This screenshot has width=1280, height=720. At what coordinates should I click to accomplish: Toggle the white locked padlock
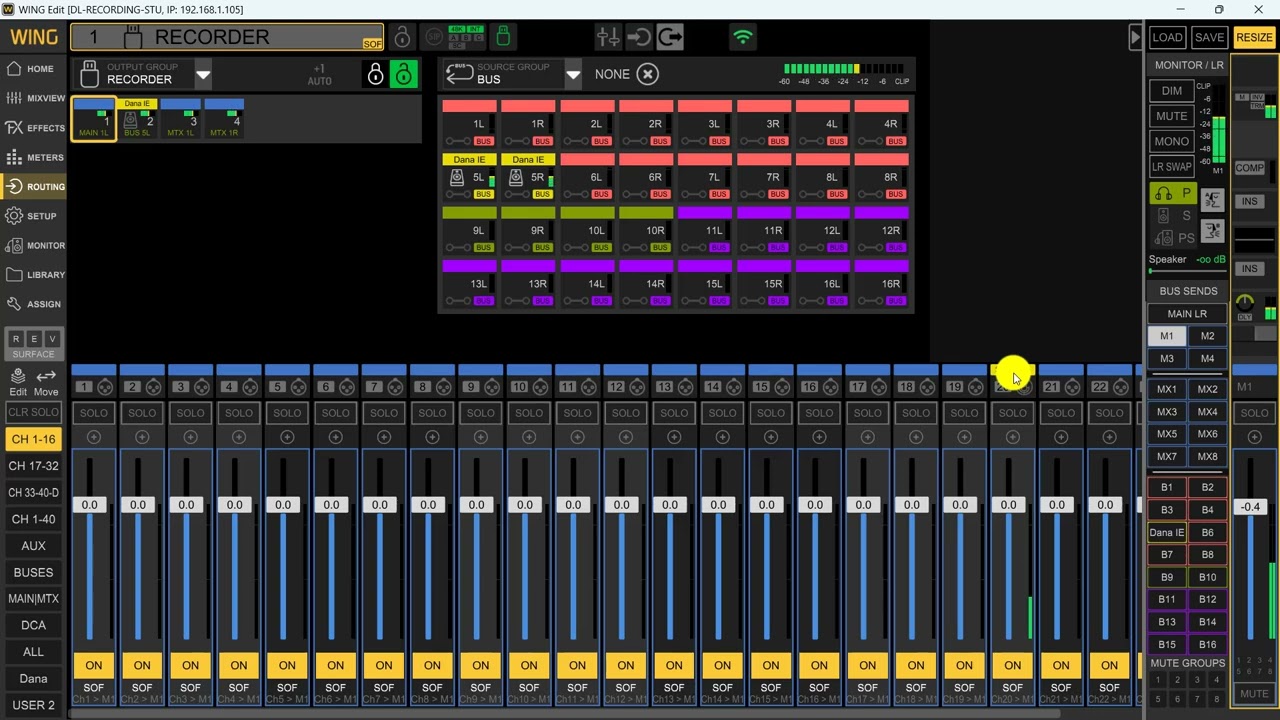click(x=375, y=74)
